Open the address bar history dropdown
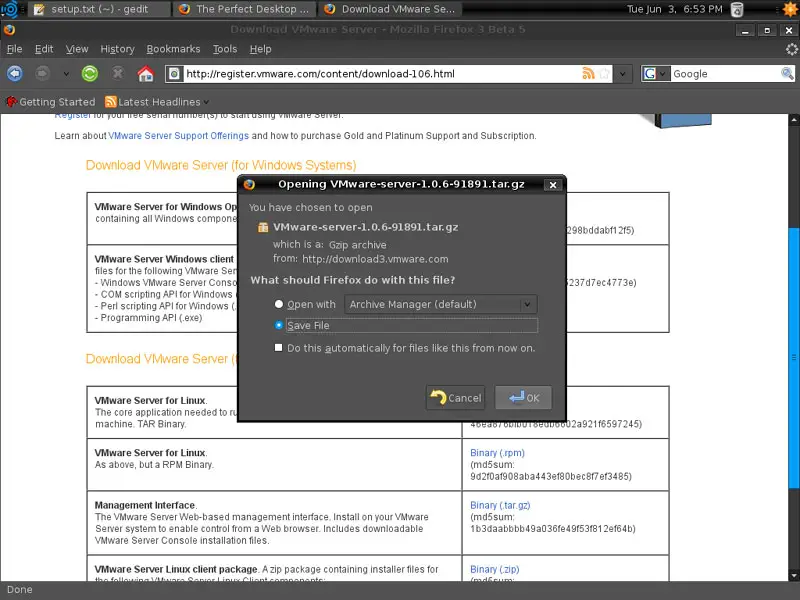 click(622, 73)
